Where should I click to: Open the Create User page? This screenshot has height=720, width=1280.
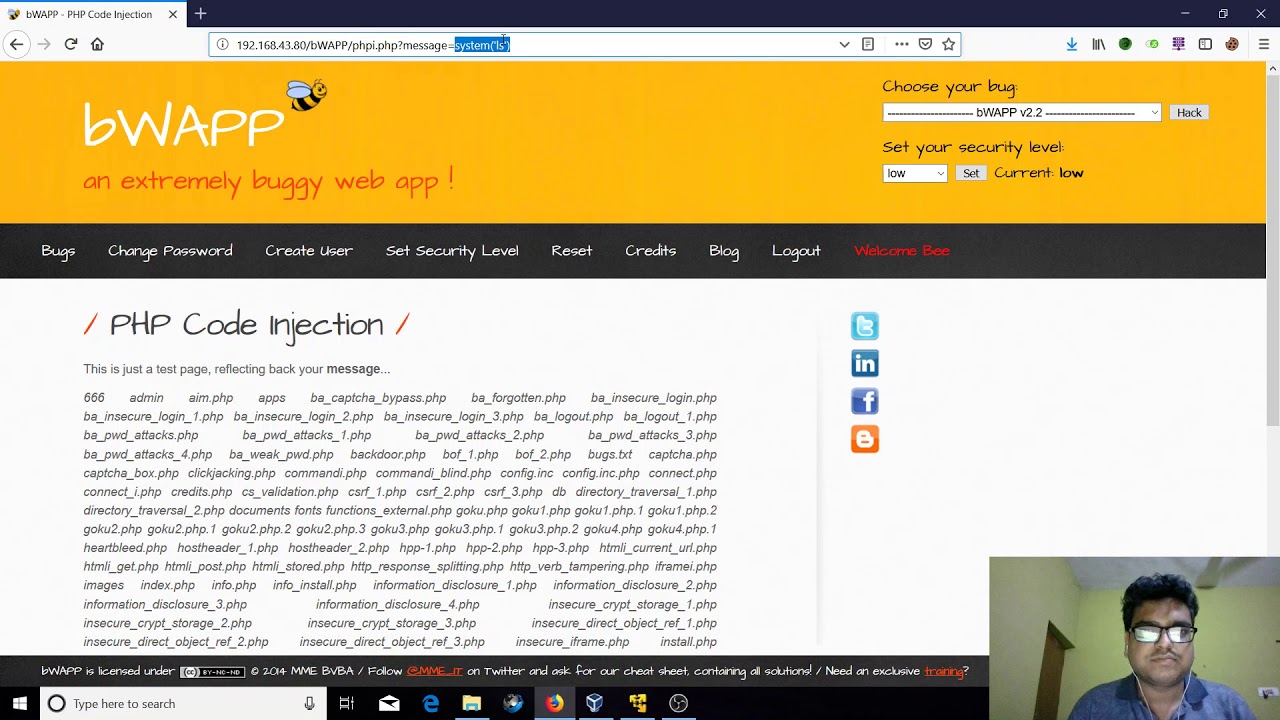pyautogui.click(x=309, y=251)
